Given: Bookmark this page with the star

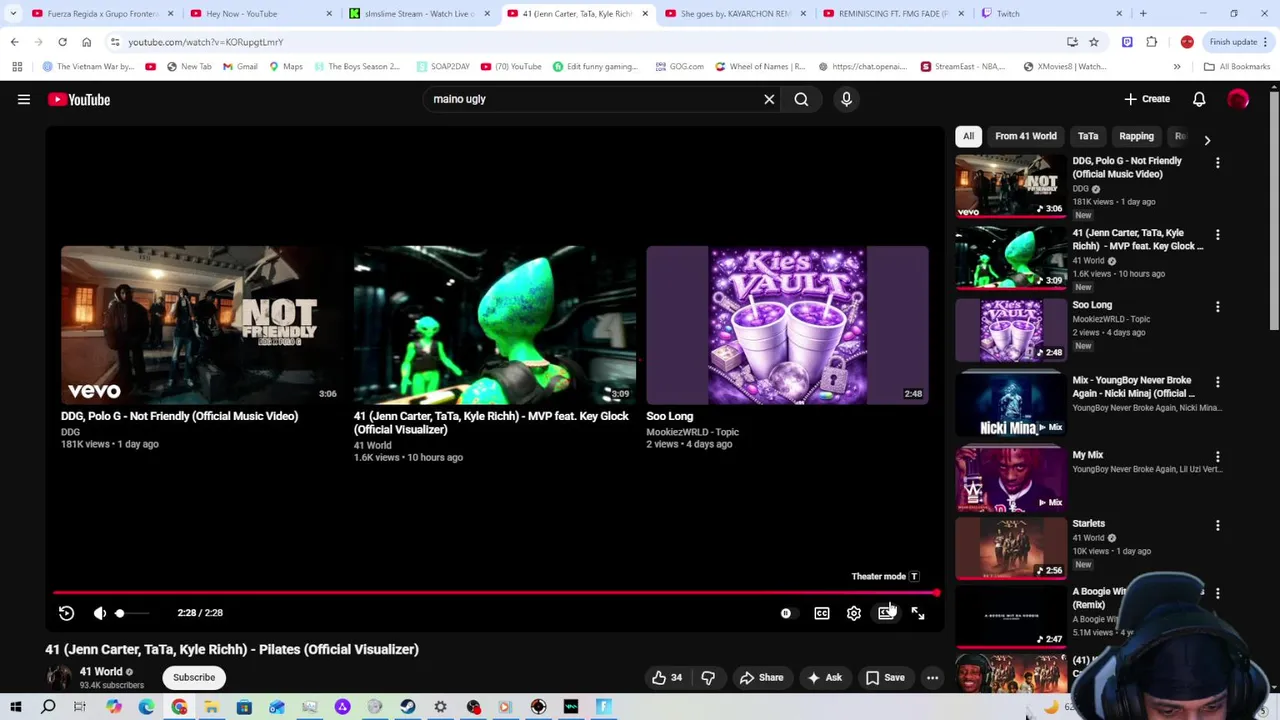Looking at the screenshot, I should click(1094, 42).
